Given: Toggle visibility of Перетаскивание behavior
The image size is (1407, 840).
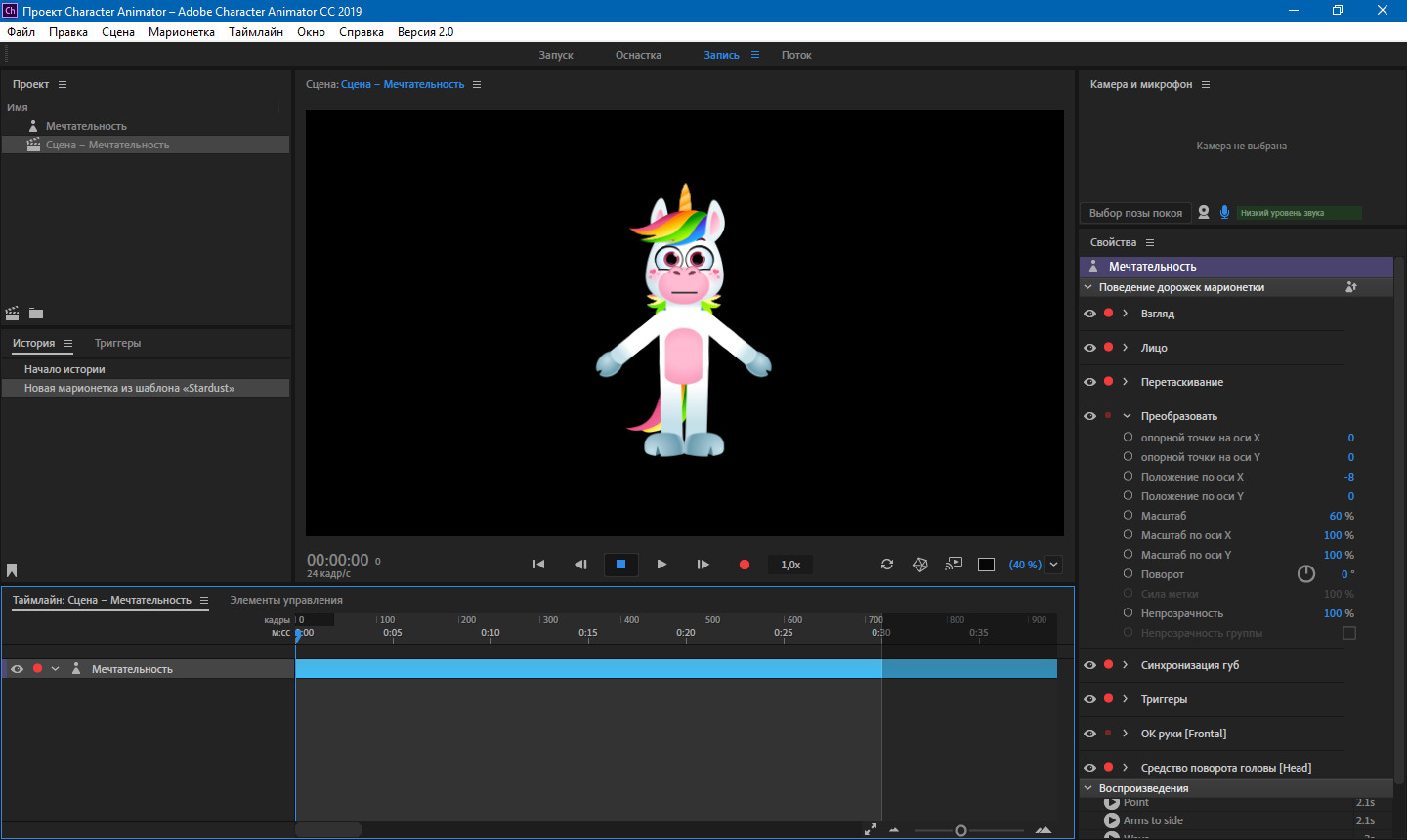Looking at the screenshot, I should coord(1089,382).
